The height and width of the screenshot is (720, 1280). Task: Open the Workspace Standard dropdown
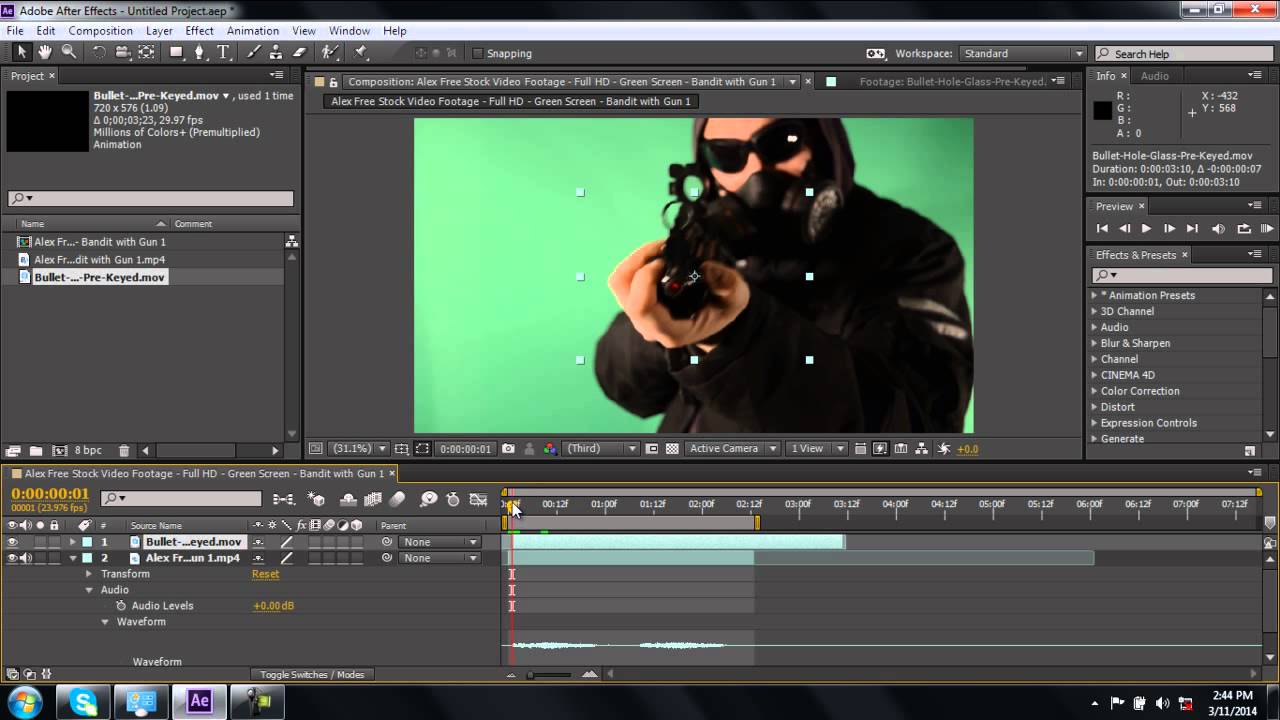(x=1023, y=54)
